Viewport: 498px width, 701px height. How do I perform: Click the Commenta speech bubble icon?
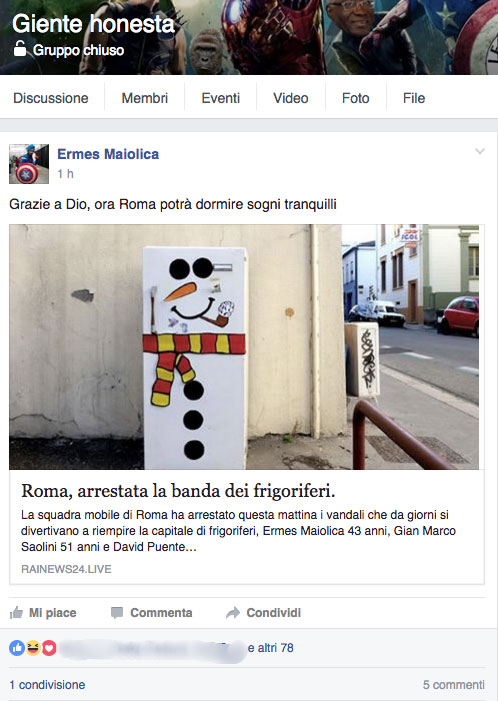point(117,612)
